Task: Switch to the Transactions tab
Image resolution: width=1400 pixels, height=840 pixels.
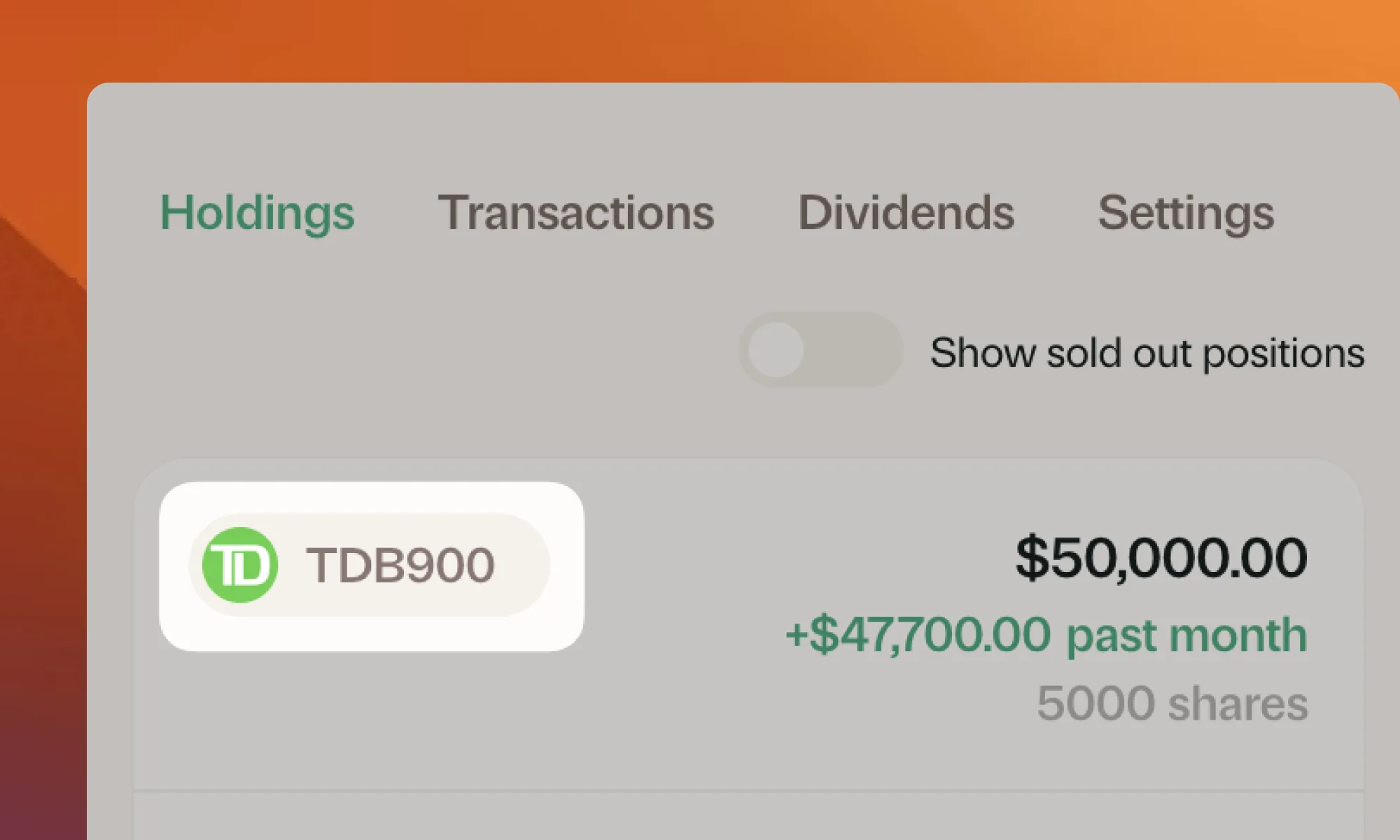Action: 575,213
